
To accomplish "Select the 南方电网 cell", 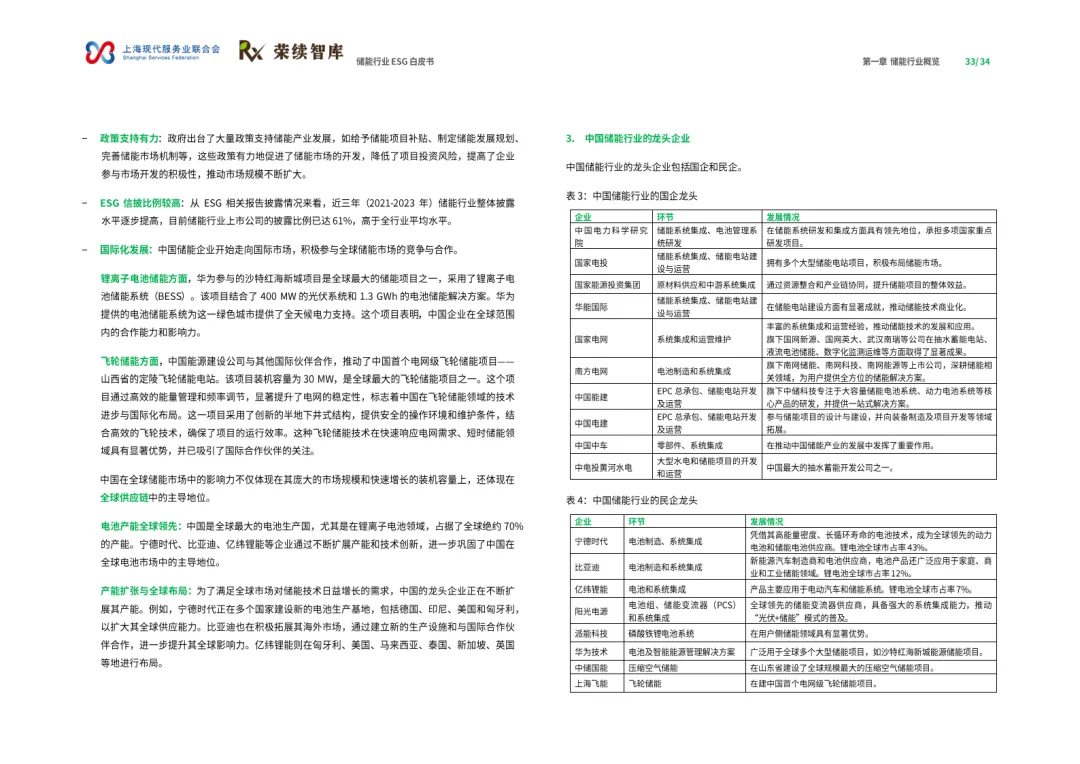I will (611, 371).
